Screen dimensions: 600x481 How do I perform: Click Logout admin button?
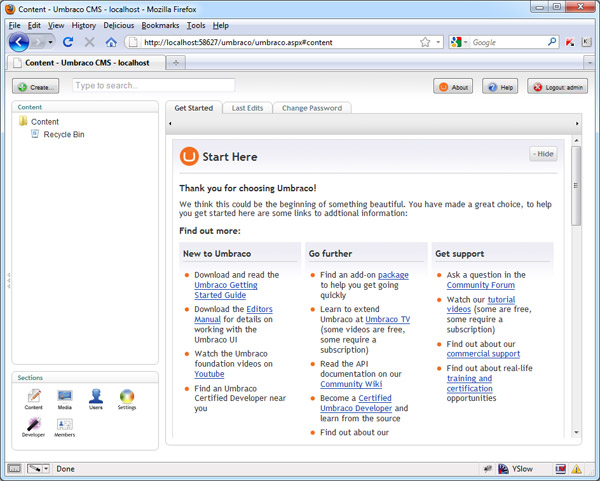coord(558,87)
